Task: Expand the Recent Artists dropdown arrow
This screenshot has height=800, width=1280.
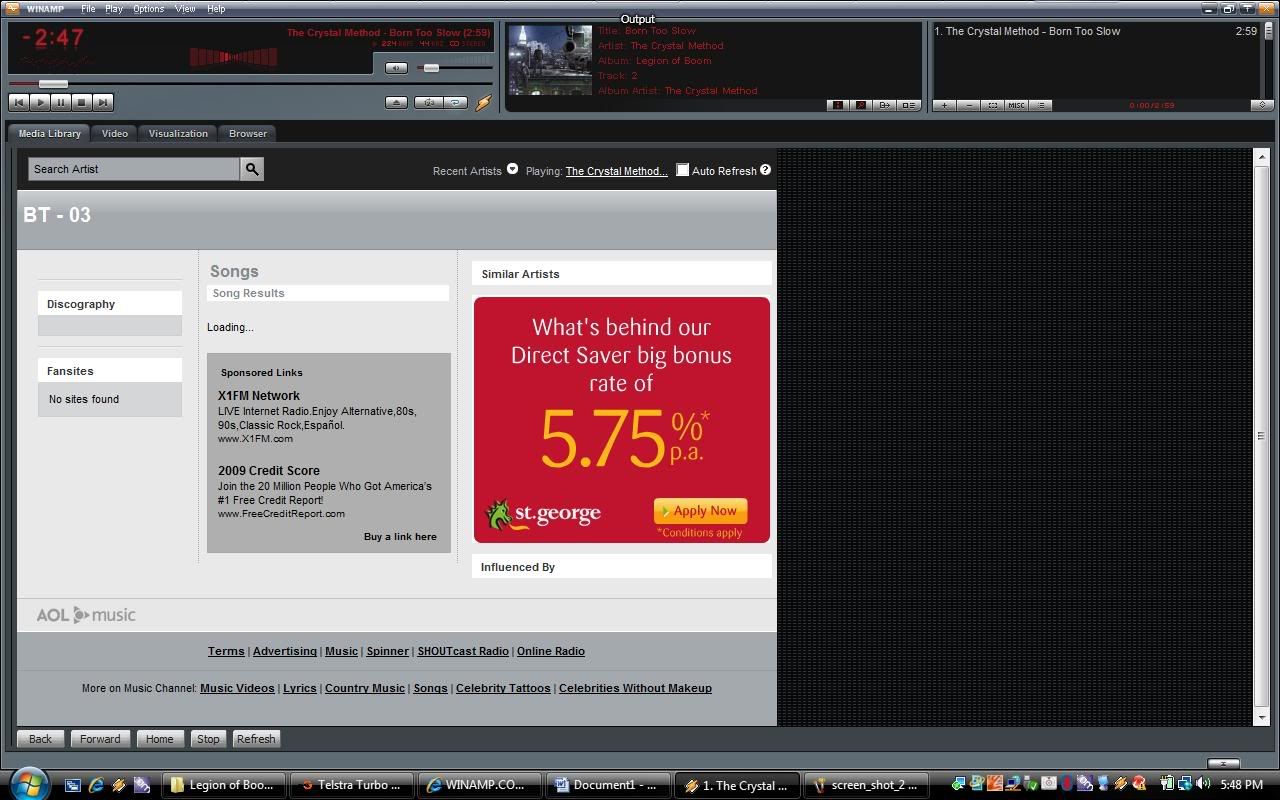Action: [x=512, y=169]
